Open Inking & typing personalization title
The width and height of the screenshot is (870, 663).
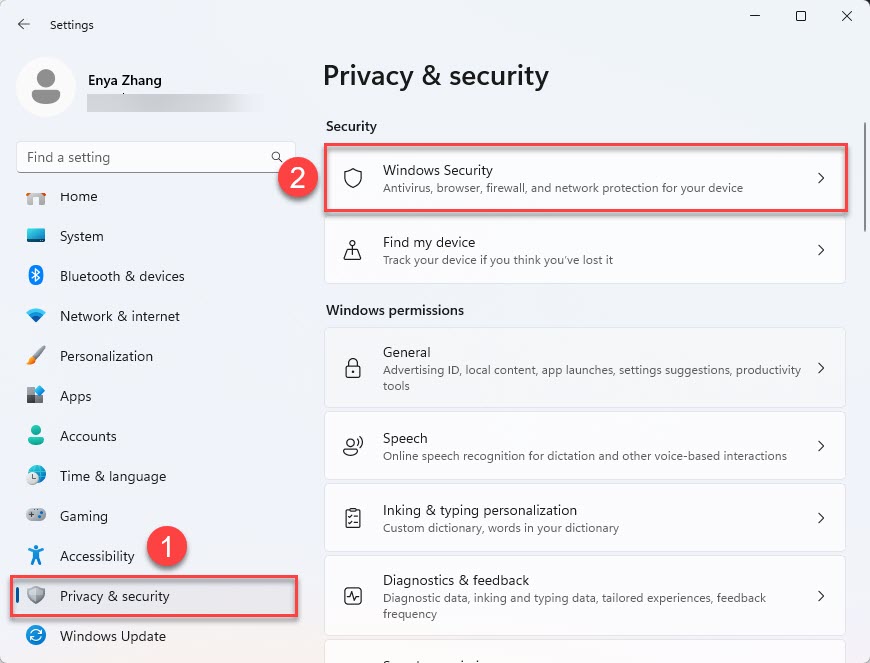480,510
